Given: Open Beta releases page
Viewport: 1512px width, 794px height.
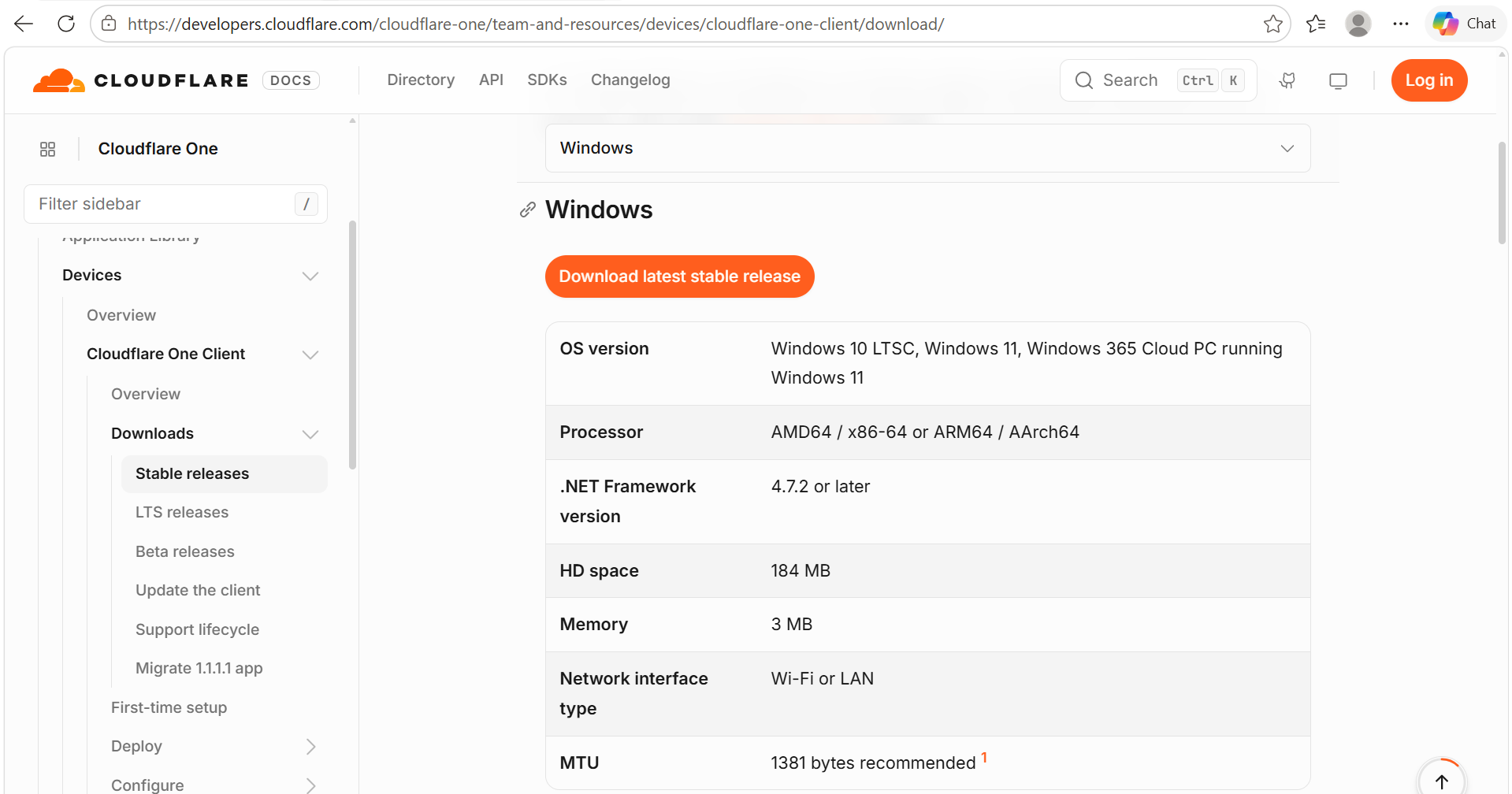Looking at the screenshot, I should pyautogui.click(x=185, y=552).
